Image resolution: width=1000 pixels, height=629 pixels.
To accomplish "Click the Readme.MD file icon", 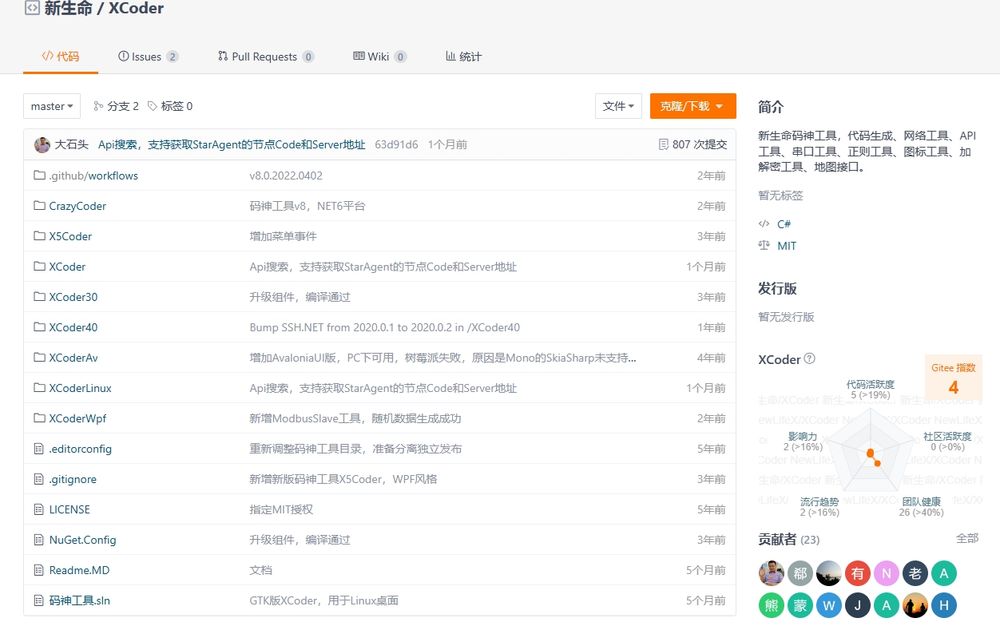I will click(39, 570).
